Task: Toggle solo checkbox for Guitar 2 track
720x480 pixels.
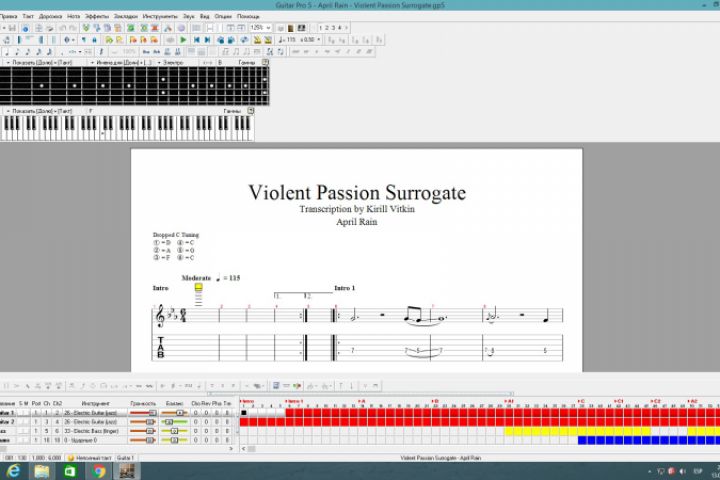Action: (x=21, y=422)
